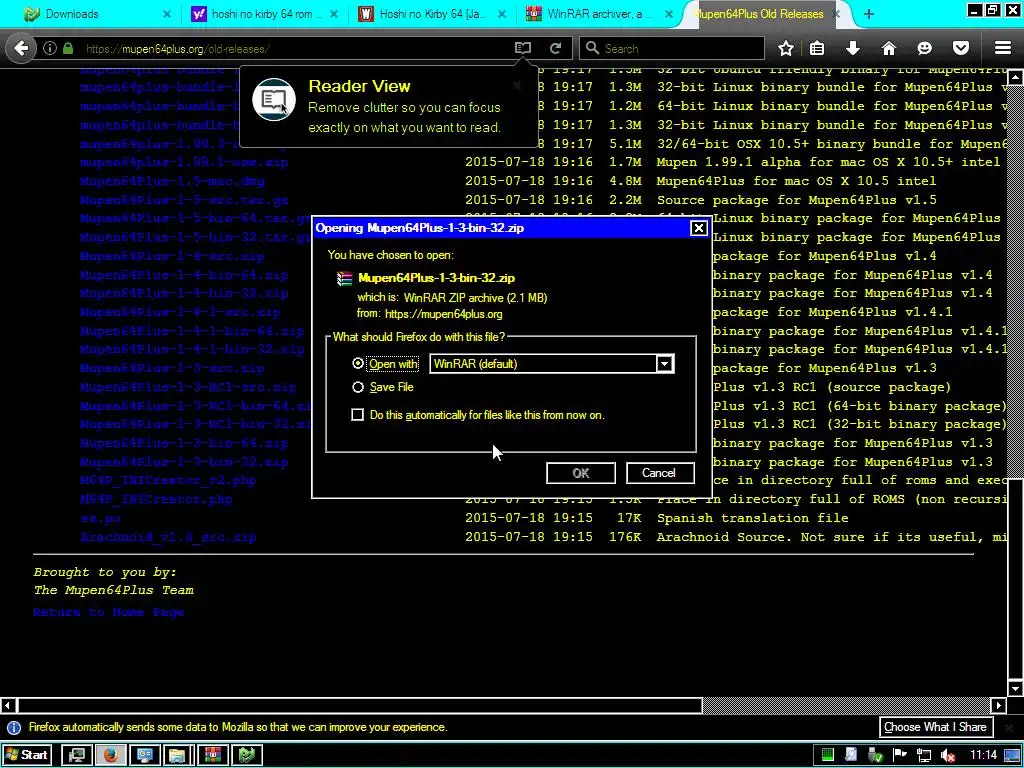Viewport: 1024px width, 768px height.
Task: Show bookmarks list icon in toolbar
Action: [817, 48]
